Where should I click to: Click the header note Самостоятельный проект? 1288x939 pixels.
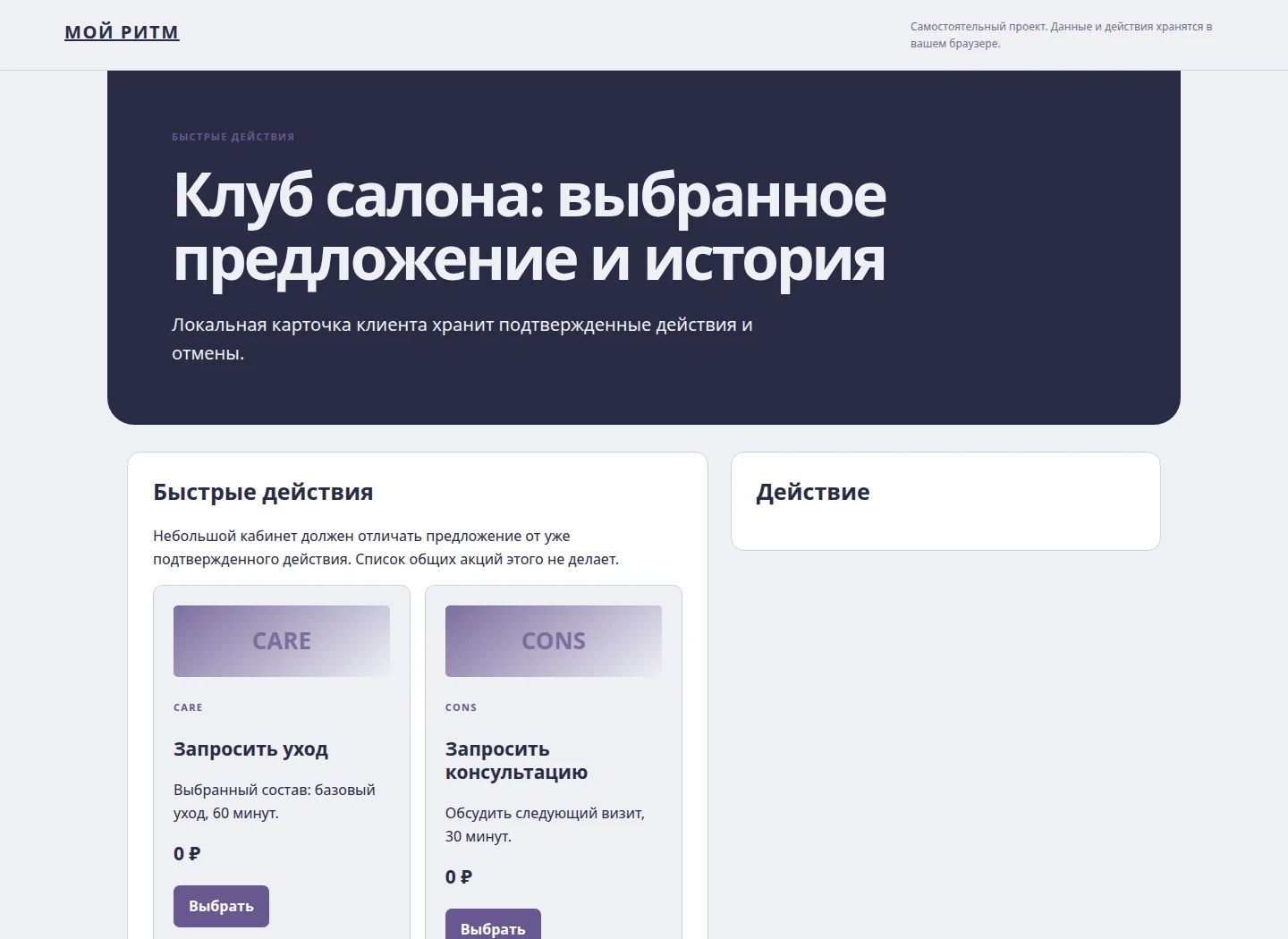click(1061, 35)
